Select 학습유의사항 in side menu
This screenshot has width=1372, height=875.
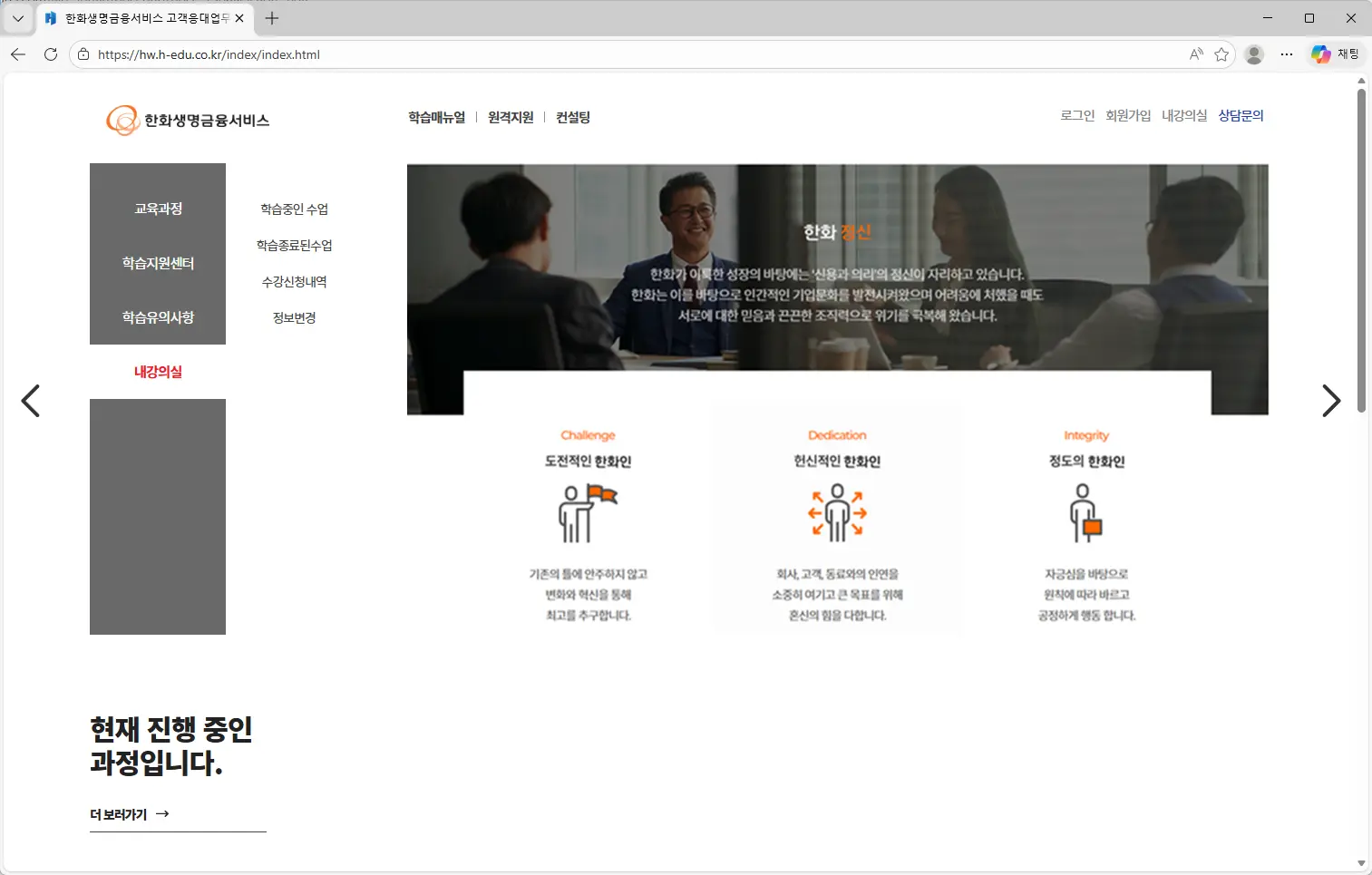pyautogui.click(x=158, y=317)
